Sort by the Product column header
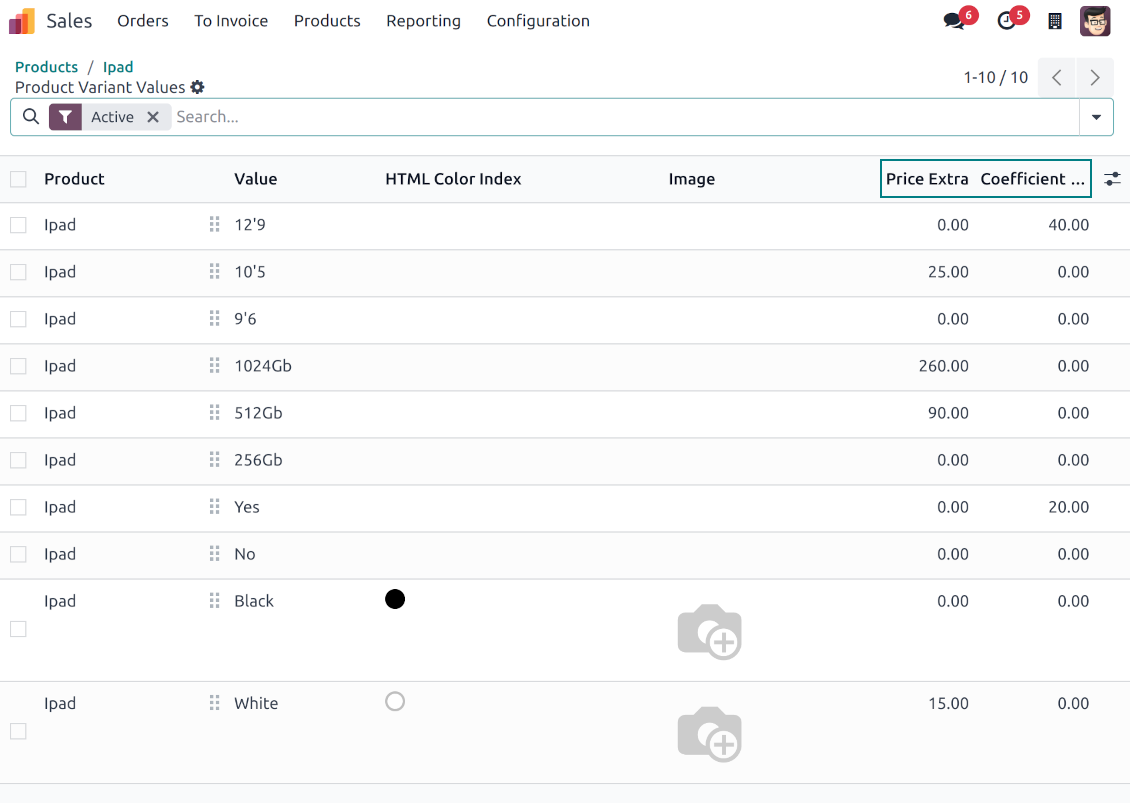This screenshot has height=803, width=1130. [74, 179]
